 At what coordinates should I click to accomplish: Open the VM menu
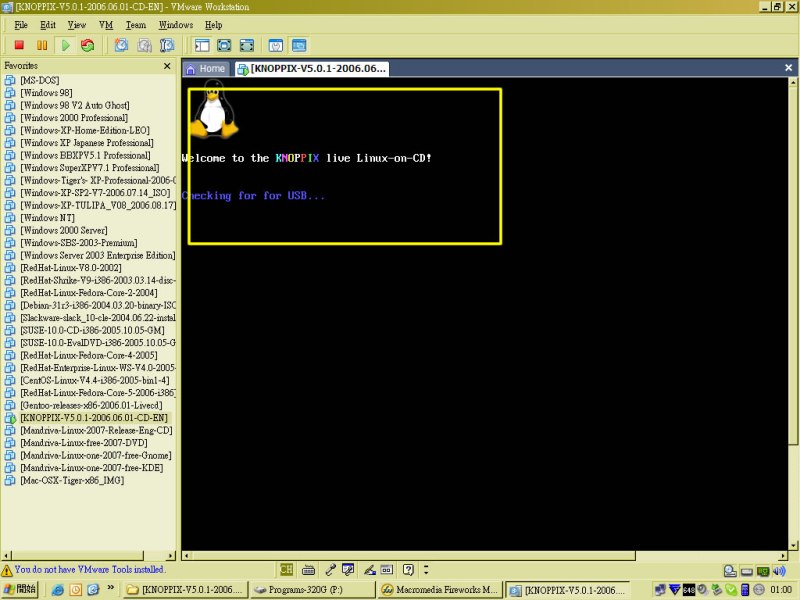tap(106, 24)
